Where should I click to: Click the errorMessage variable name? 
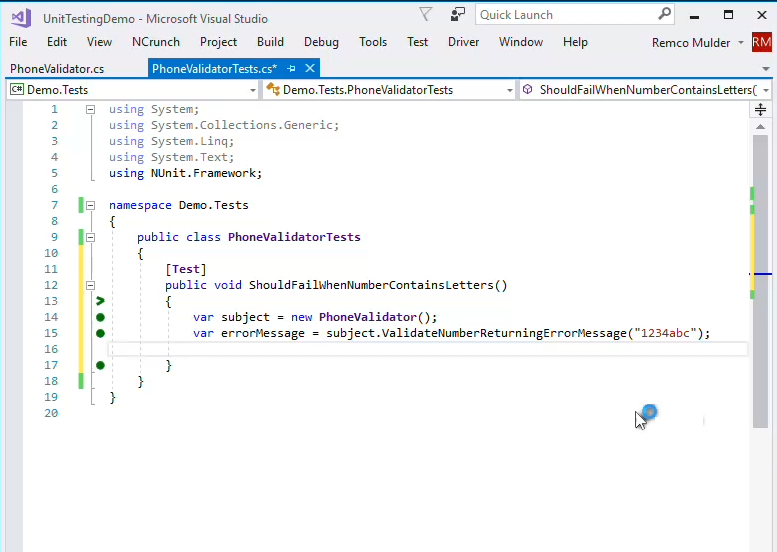(x=263, y=333)
